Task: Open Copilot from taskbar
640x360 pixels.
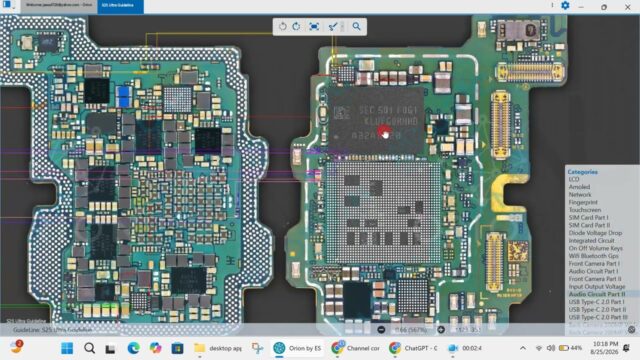Action: [155, 348]
